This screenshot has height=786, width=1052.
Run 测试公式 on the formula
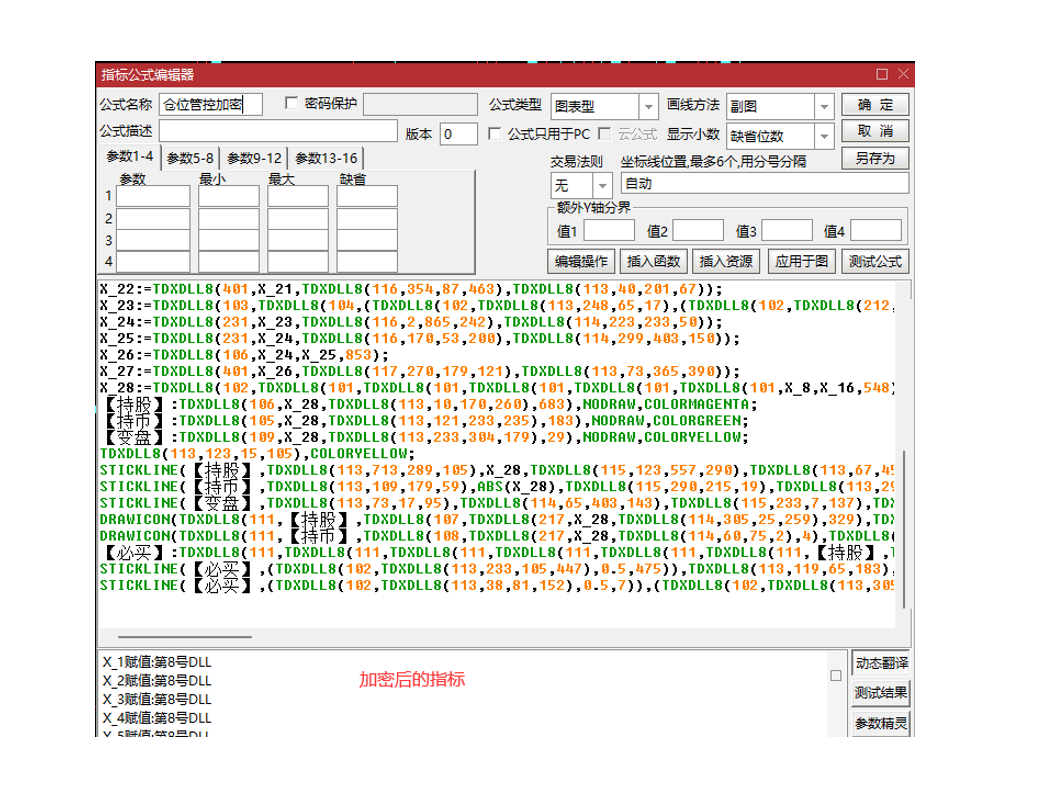875,261
